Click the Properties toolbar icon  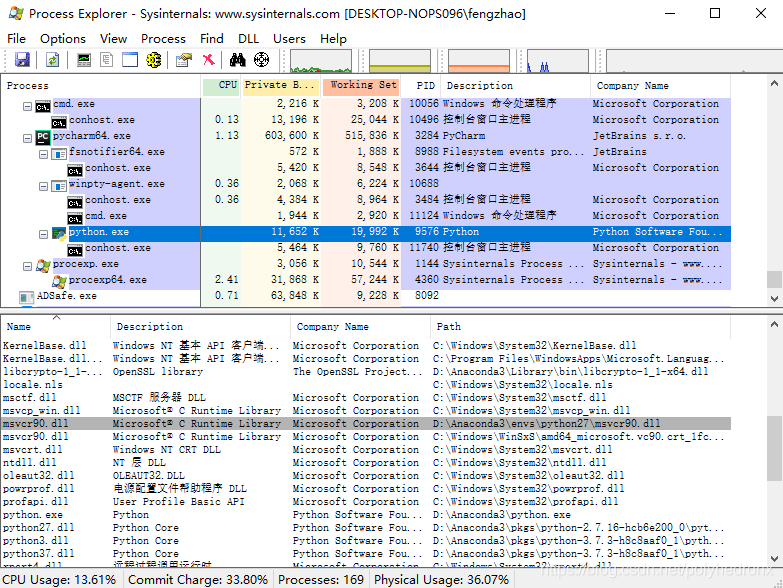coord(183,60)
